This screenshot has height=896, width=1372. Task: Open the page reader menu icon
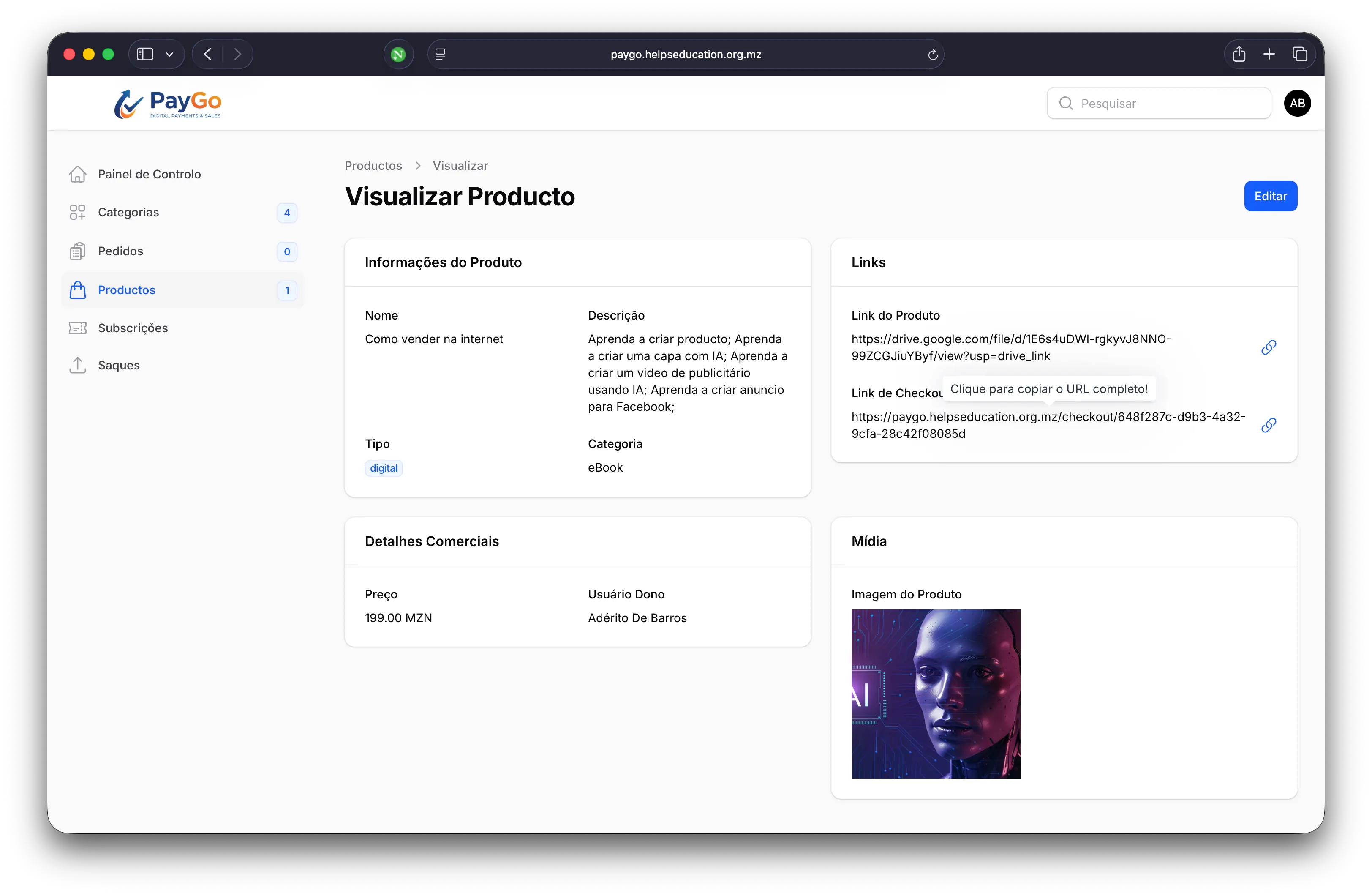pos(441,54)
